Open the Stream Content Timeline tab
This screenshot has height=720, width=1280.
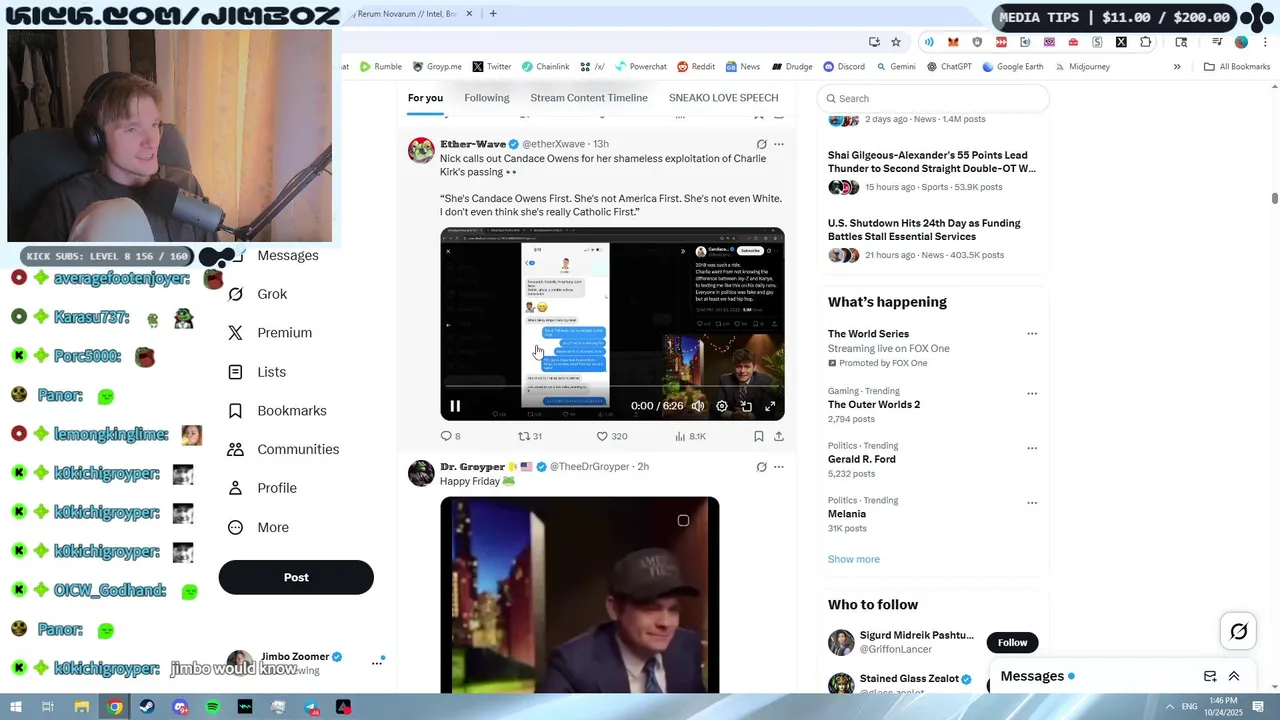pyautogui.click(x=589, y=98)
